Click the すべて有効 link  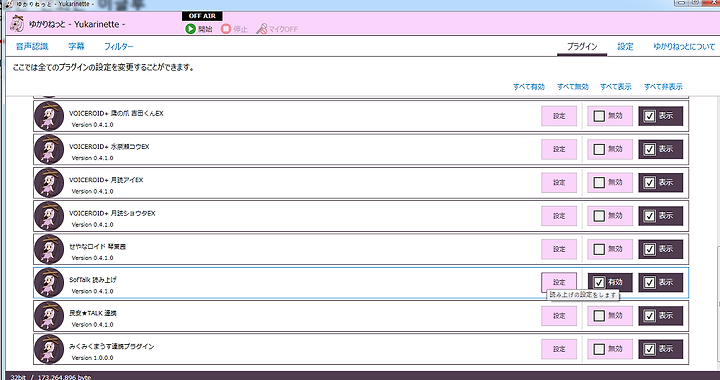click(529, 86)
